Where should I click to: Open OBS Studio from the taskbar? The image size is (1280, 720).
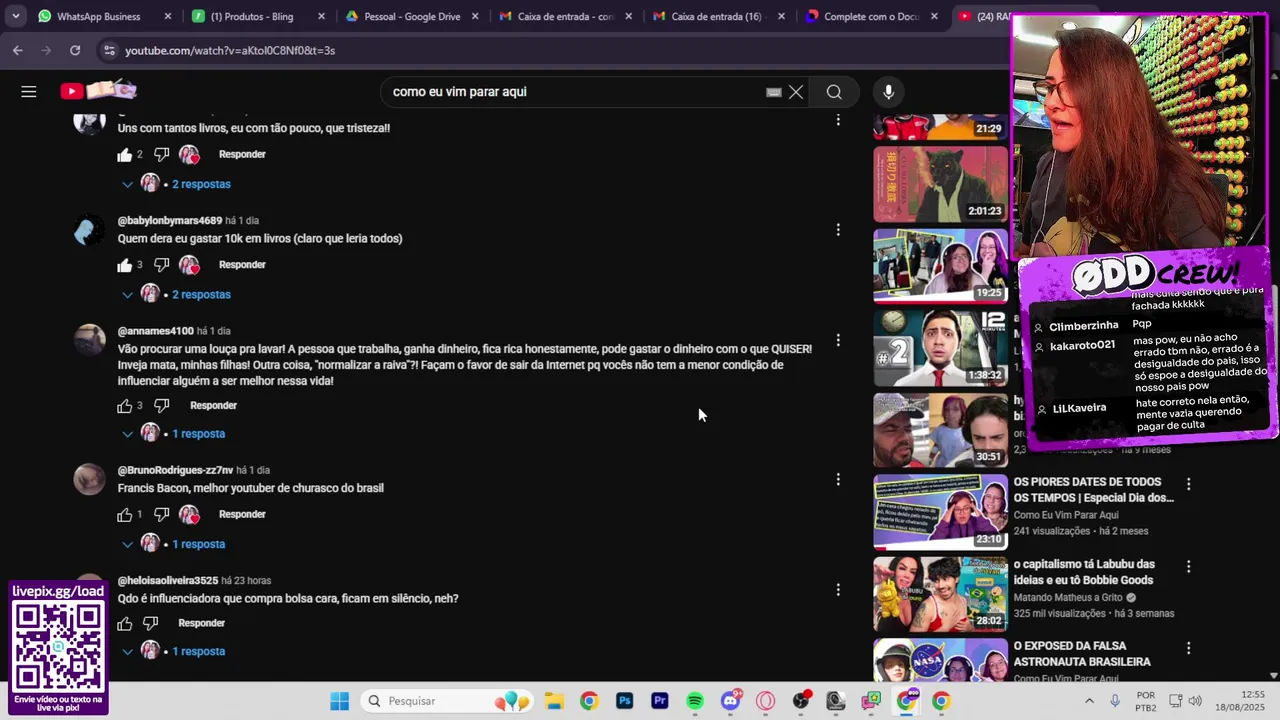801,701
